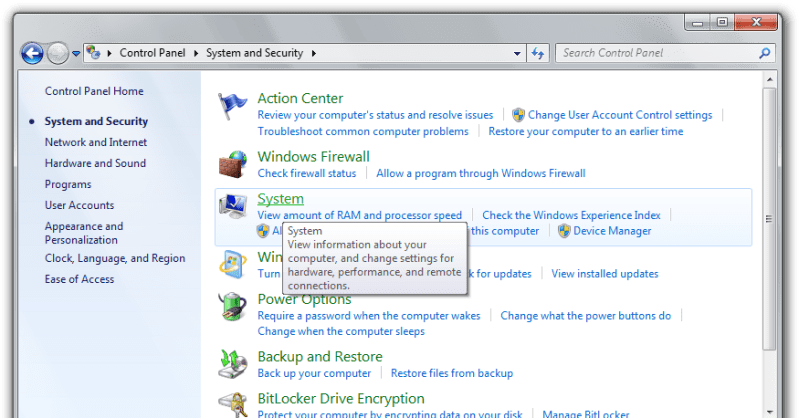Click shield icon beside Change User Account Control
The width and height of the screenshot is (799, 418).
(519, 115)
